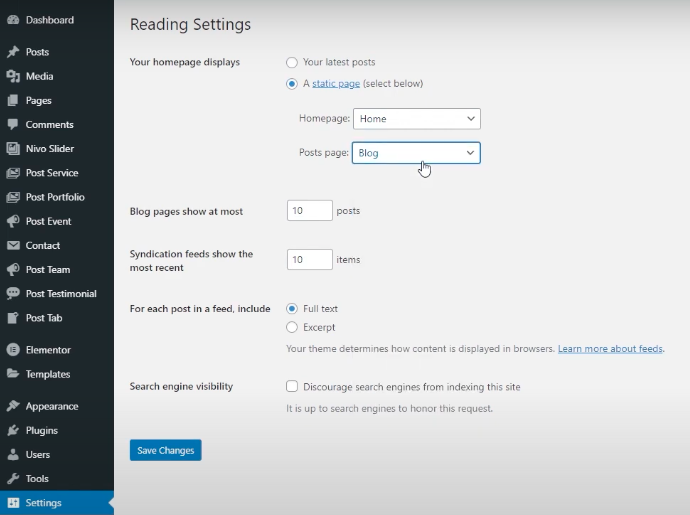Go to Post Portfolio in sidebar
This screenshot has width=690, height=515.
point(55,197)
